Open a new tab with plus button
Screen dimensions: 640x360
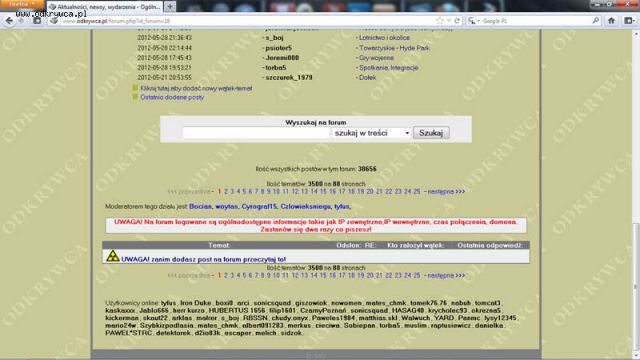(x=170, y=6)
